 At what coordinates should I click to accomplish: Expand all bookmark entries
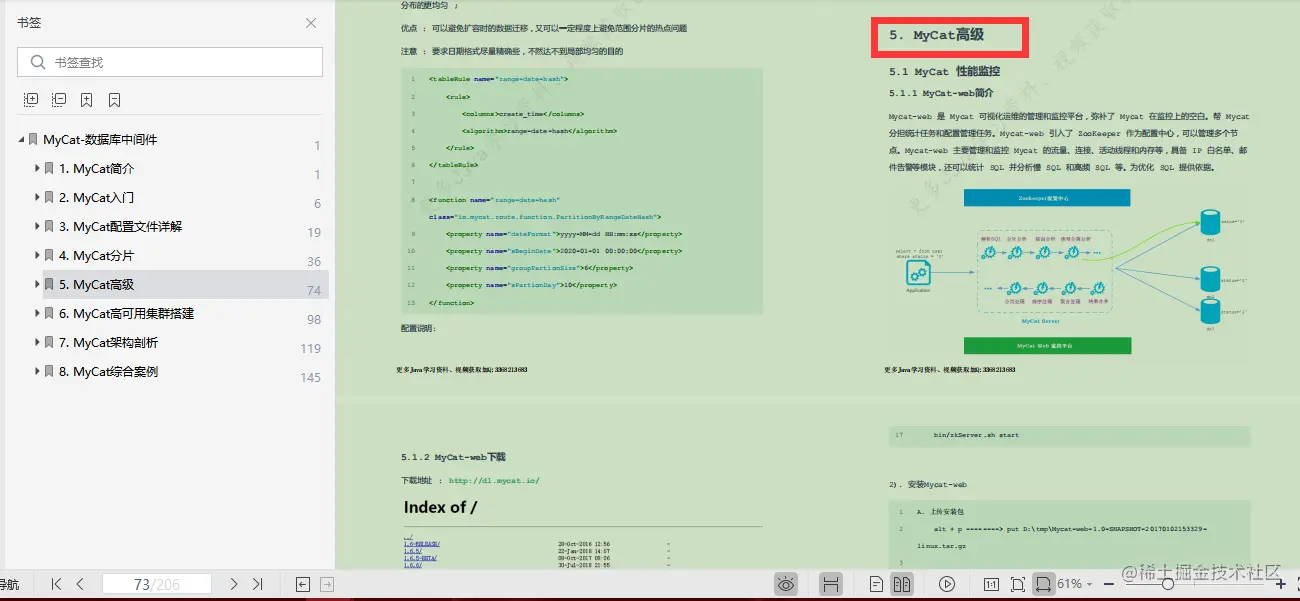(x=31, y=99)
